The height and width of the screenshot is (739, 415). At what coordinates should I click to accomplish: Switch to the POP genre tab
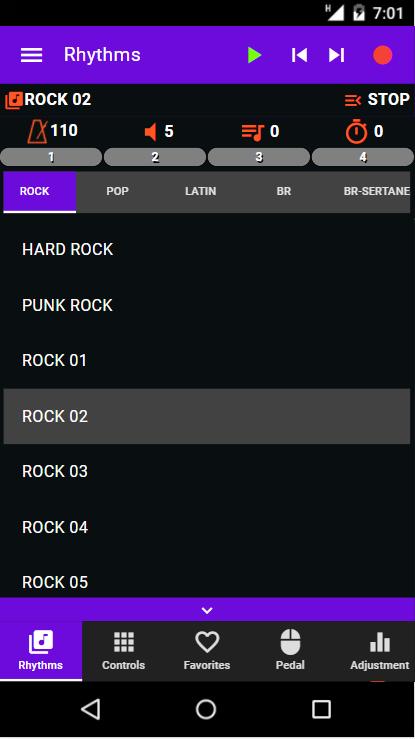(117, 191)
